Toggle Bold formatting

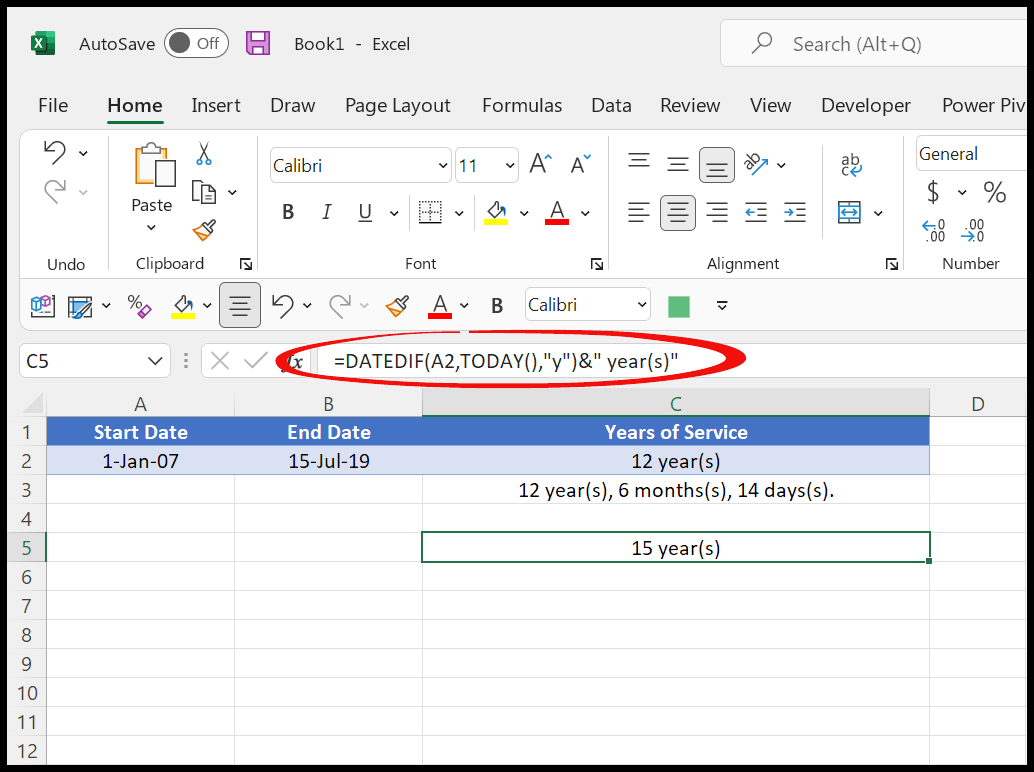pyautogui.click(x=287, y=212)
